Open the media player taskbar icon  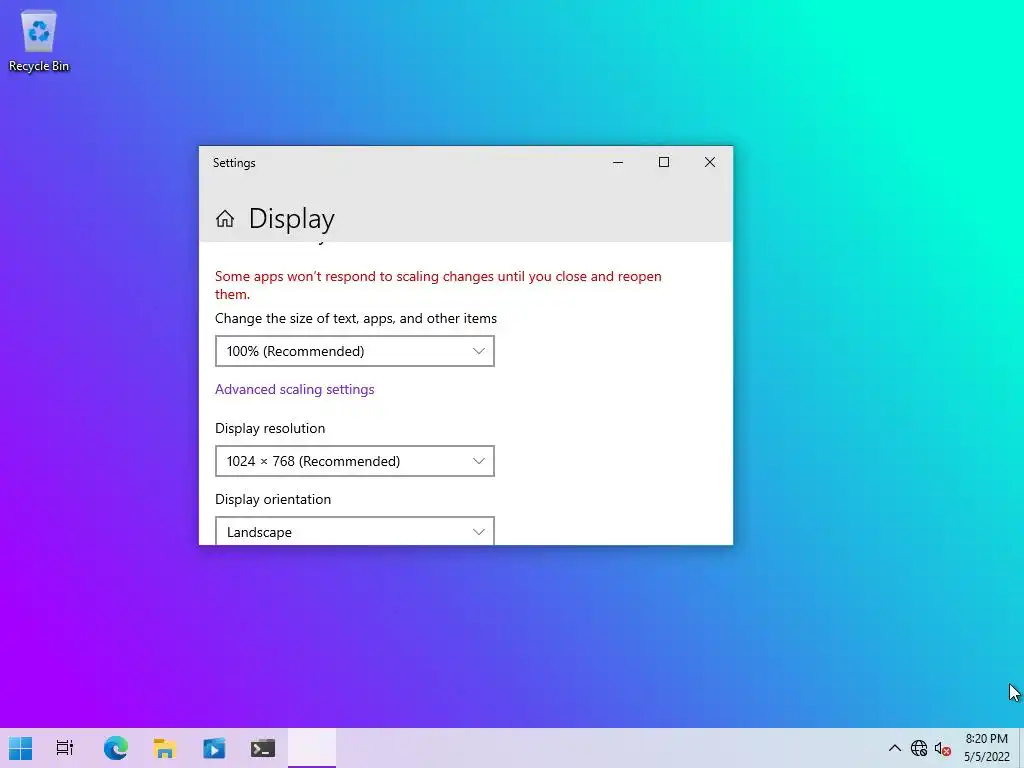click(x=214, y=748)
